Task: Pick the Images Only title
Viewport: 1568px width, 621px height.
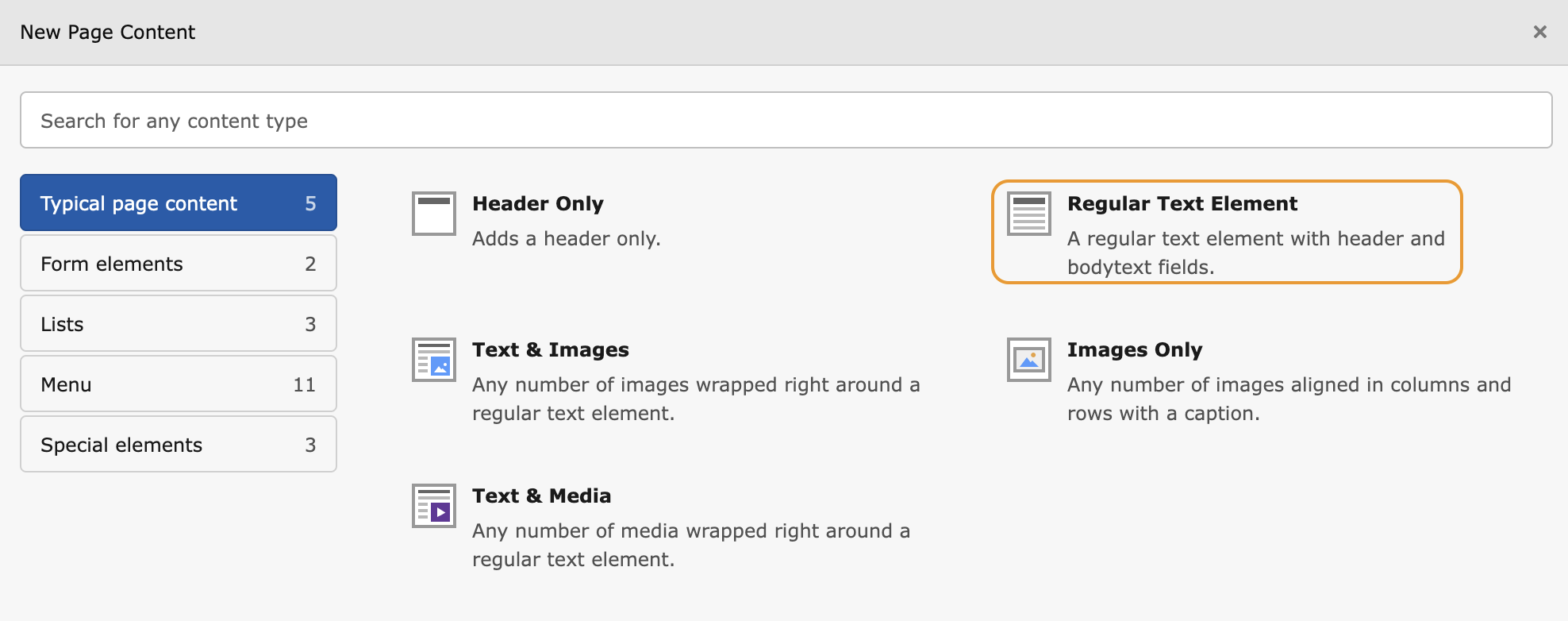Action: [1135, 349]
